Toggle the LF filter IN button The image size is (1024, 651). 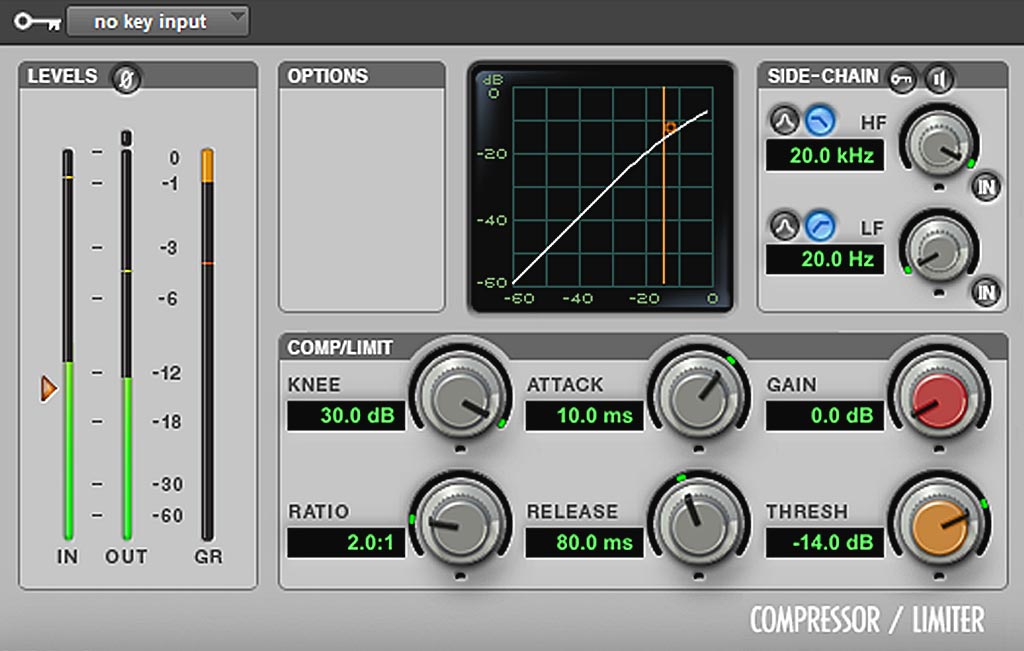986,292
